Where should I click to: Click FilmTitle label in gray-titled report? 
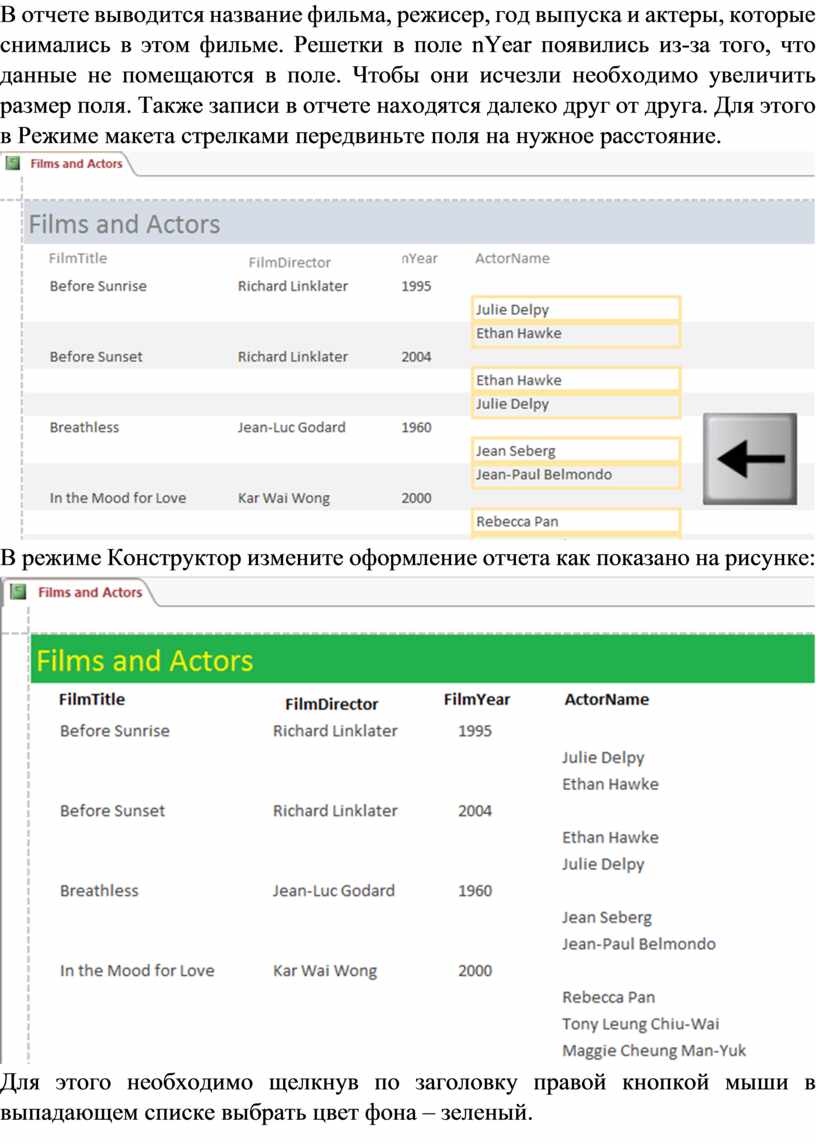click(77, 258)
